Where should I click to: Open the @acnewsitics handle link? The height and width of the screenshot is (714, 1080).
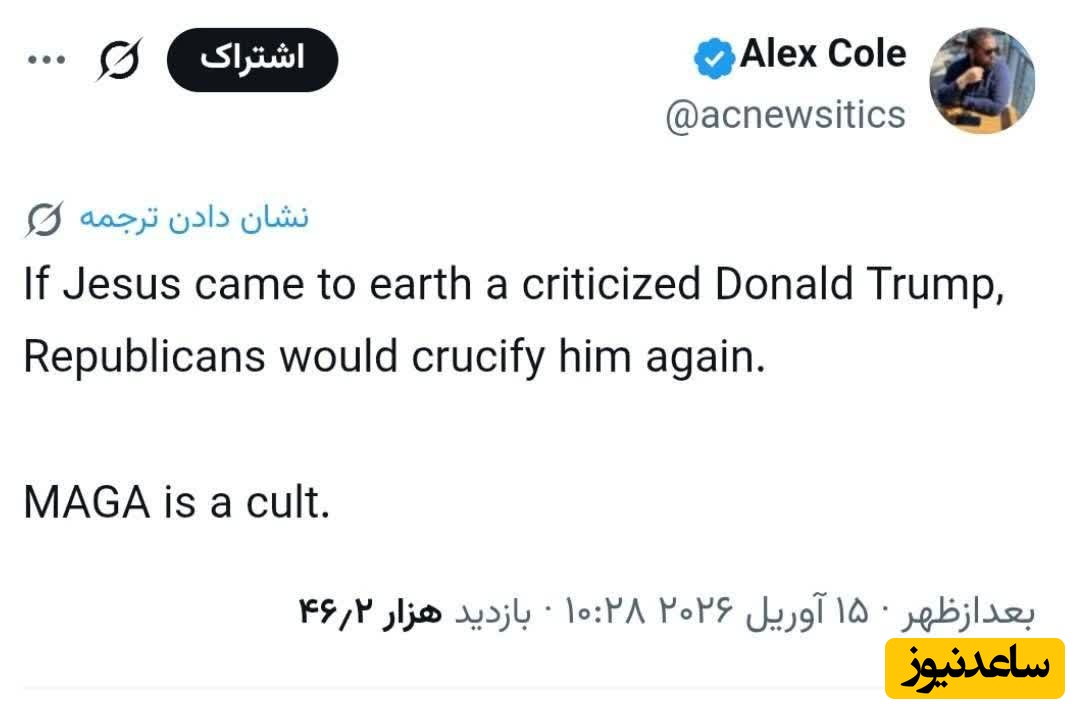[x=785, y=115]
